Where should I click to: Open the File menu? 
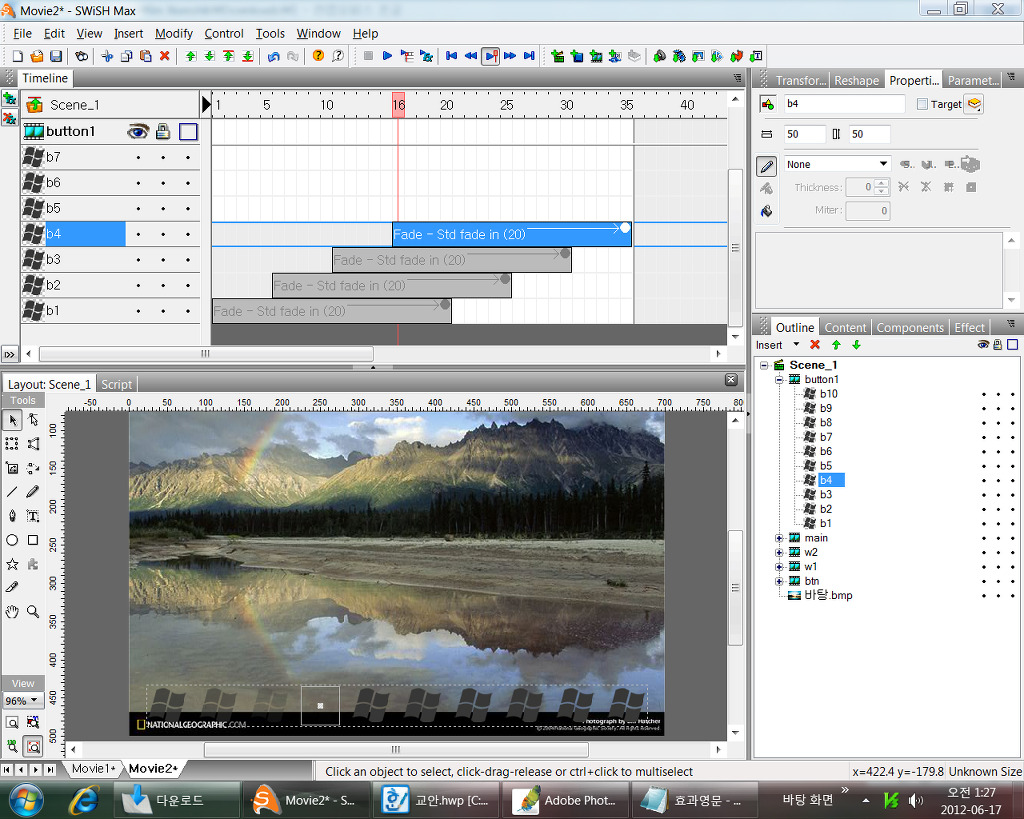coord(22,33)
